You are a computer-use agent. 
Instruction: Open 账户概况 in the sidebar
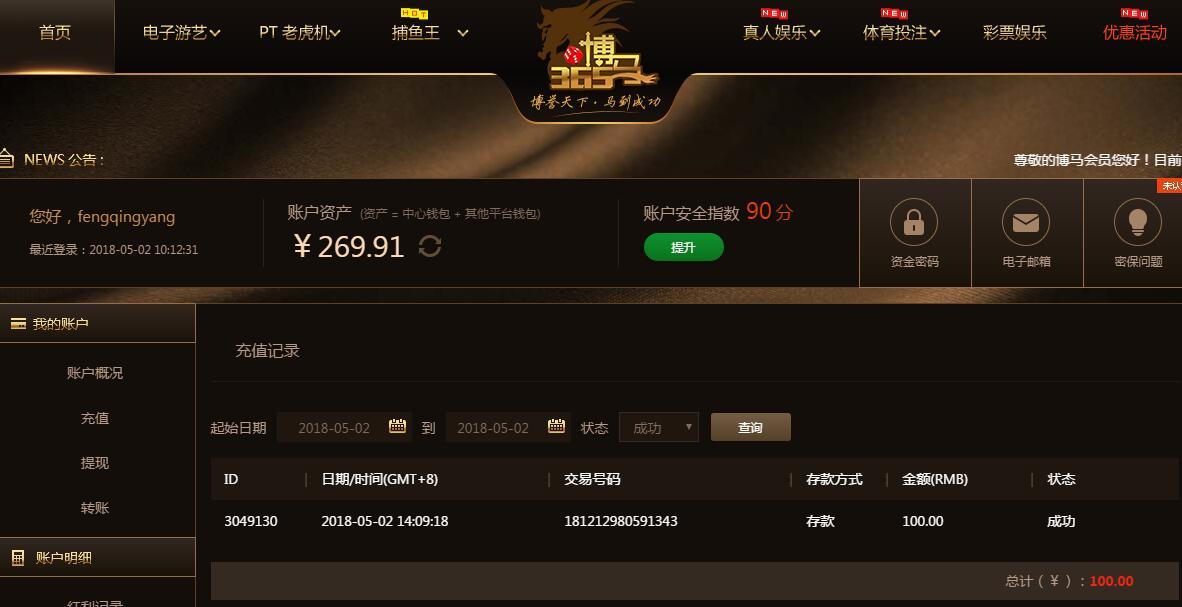(x=95, y=372)
